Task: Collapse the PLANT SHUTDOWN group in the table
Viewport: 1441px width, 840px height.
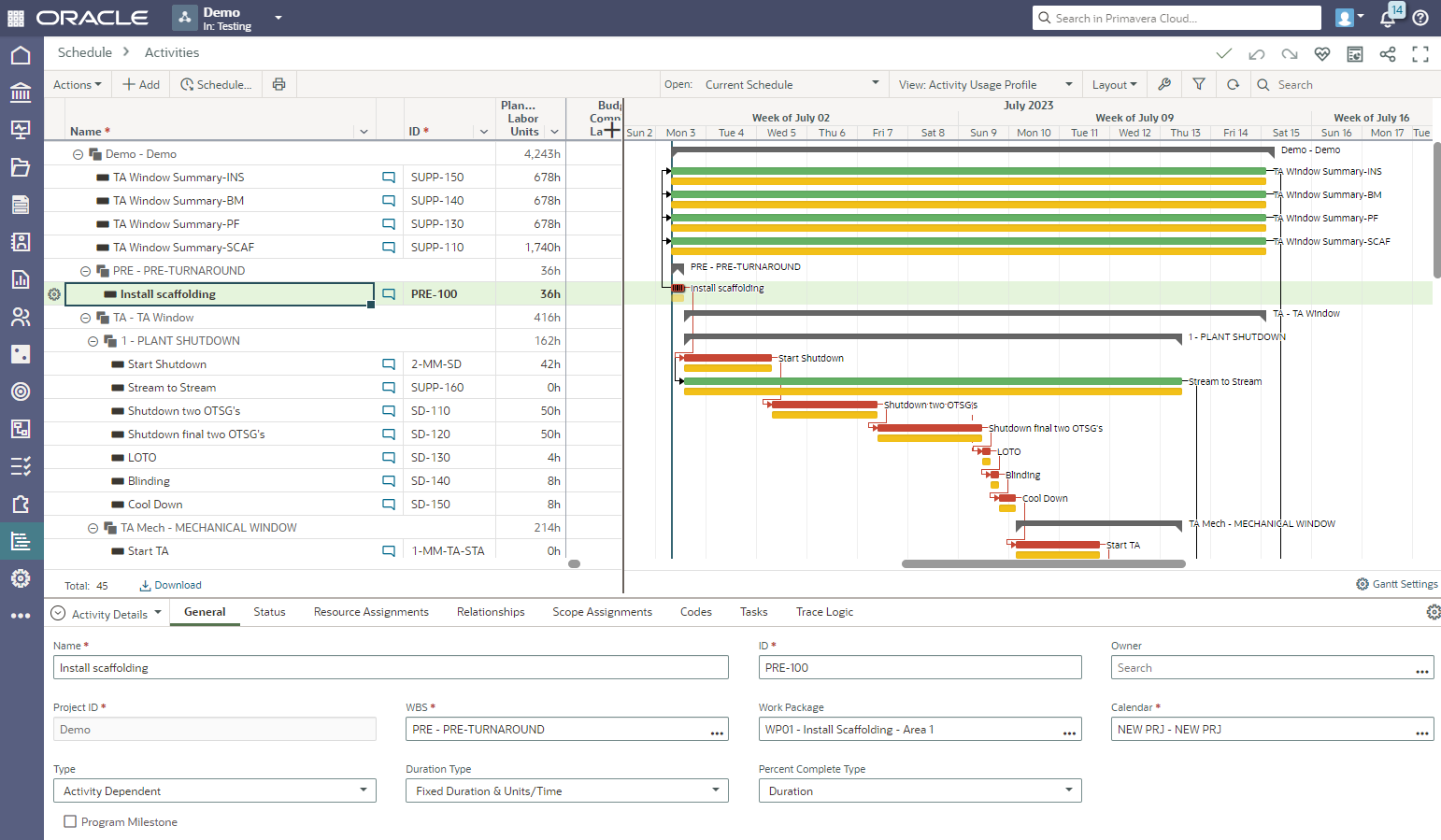Action: (93, 340)
